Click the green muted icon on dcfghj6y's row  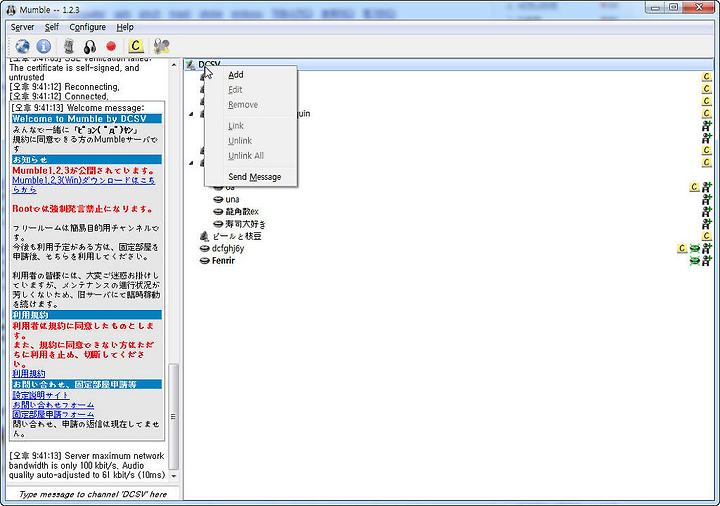pos(695,248)
